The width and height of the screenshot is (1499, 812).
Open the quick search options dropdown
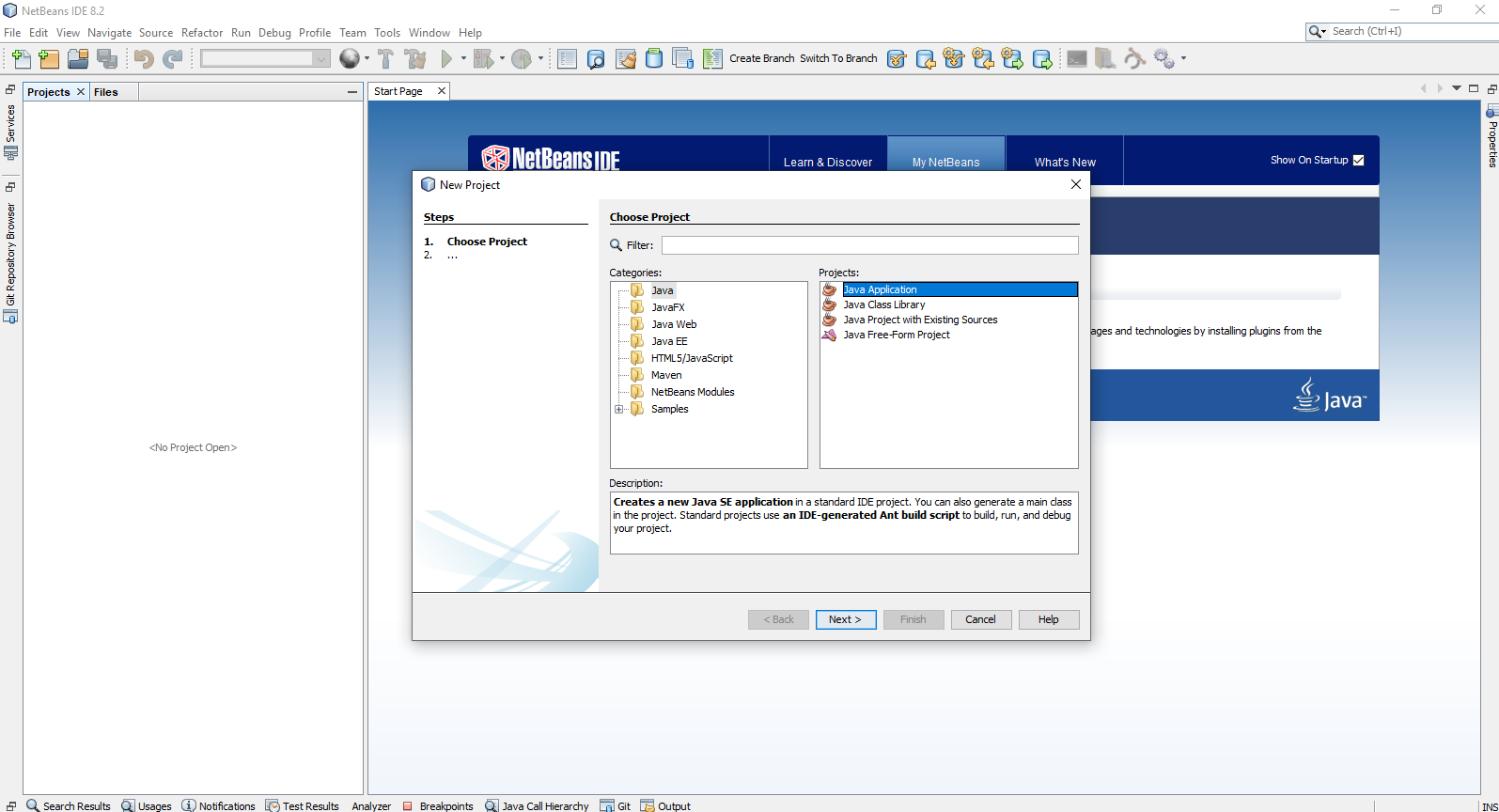pyautogui.click(x=1318, y=32)
